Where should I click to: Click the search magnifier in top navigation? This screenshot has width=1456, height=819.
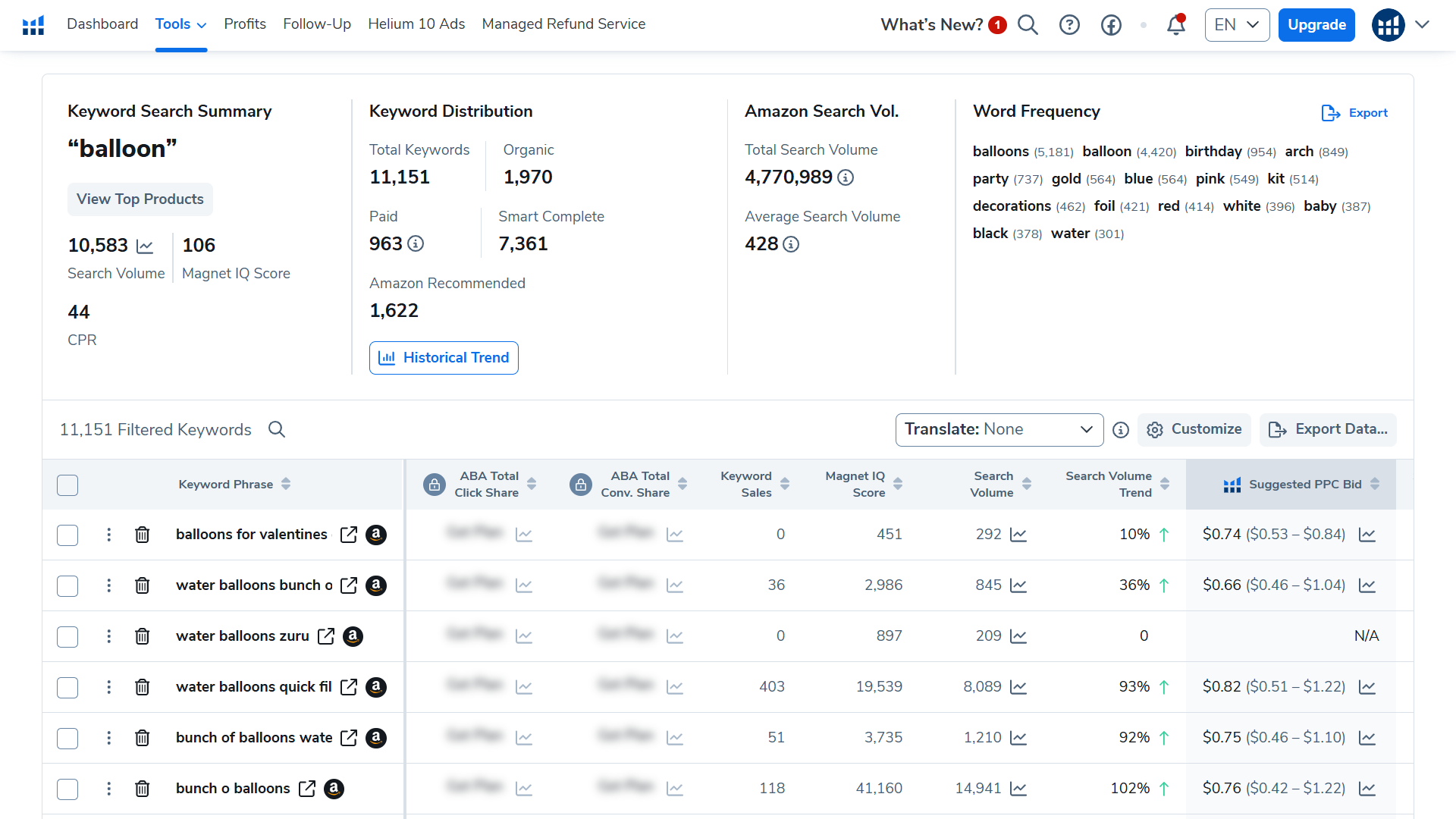(1028, 25)
